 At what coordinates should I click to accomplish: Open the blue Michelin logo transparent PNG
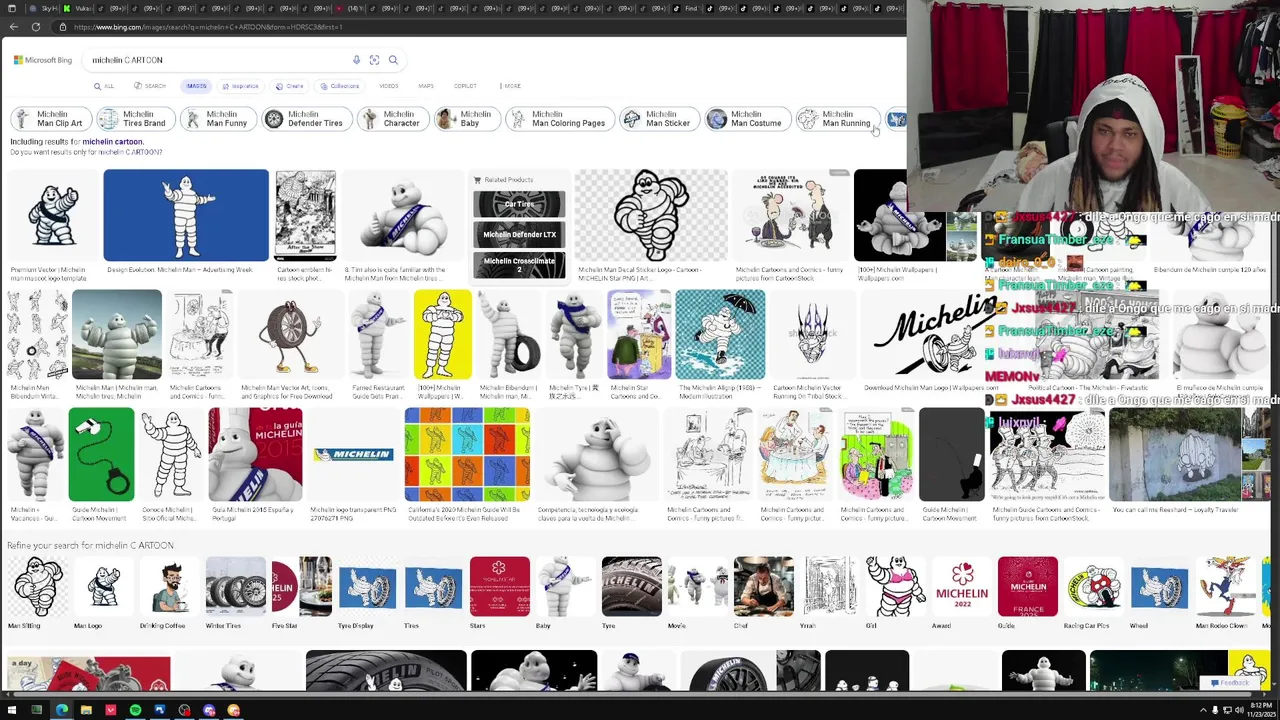point(352,454)
